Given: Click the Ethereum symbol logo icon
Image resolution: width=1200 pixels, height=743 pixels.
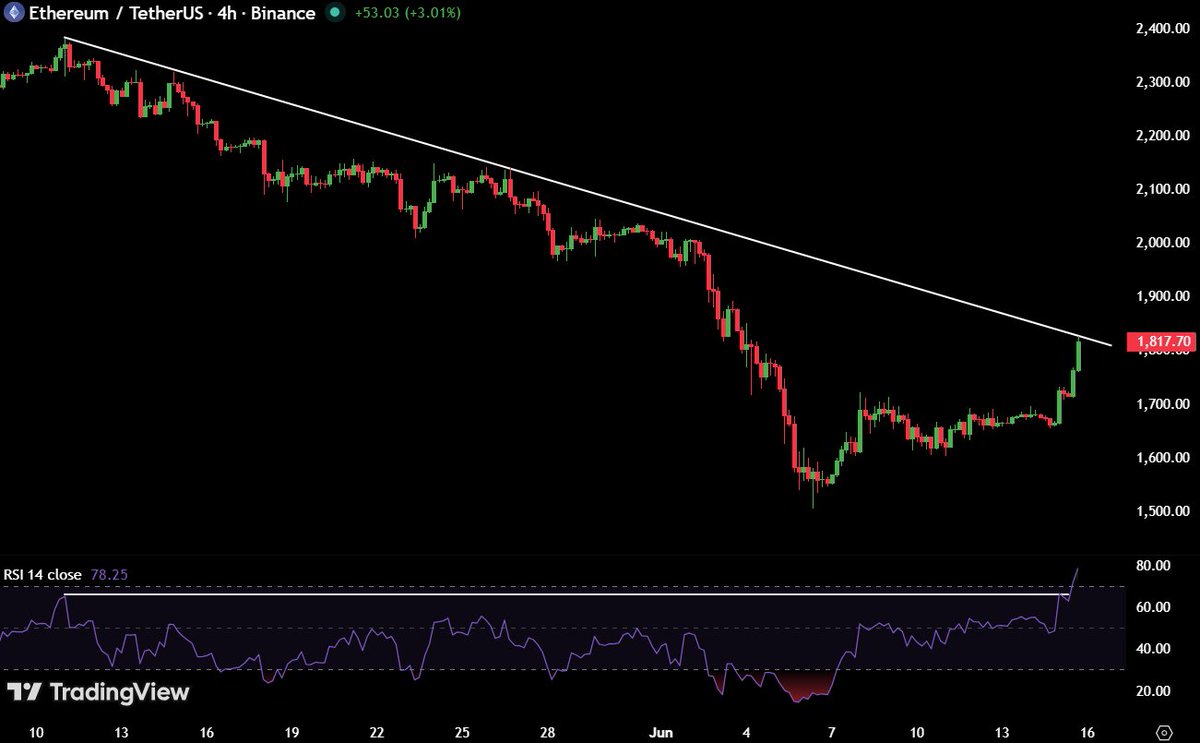Looking at the screenshot, I should pyautogui.click(x=15, y=14).
